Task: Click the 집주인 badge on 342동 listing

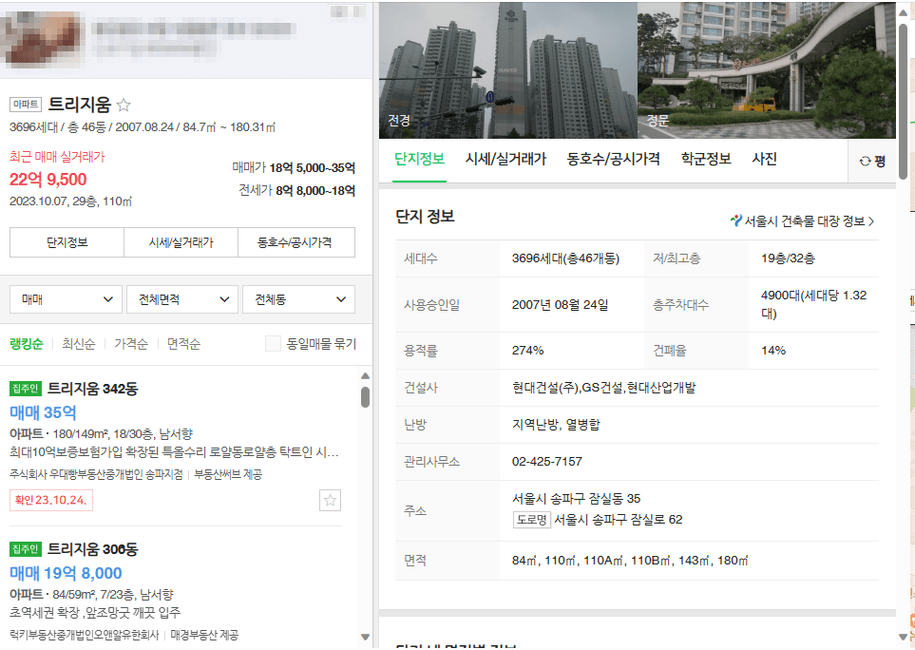Action: pyautogui.click(x=25, y=389)
